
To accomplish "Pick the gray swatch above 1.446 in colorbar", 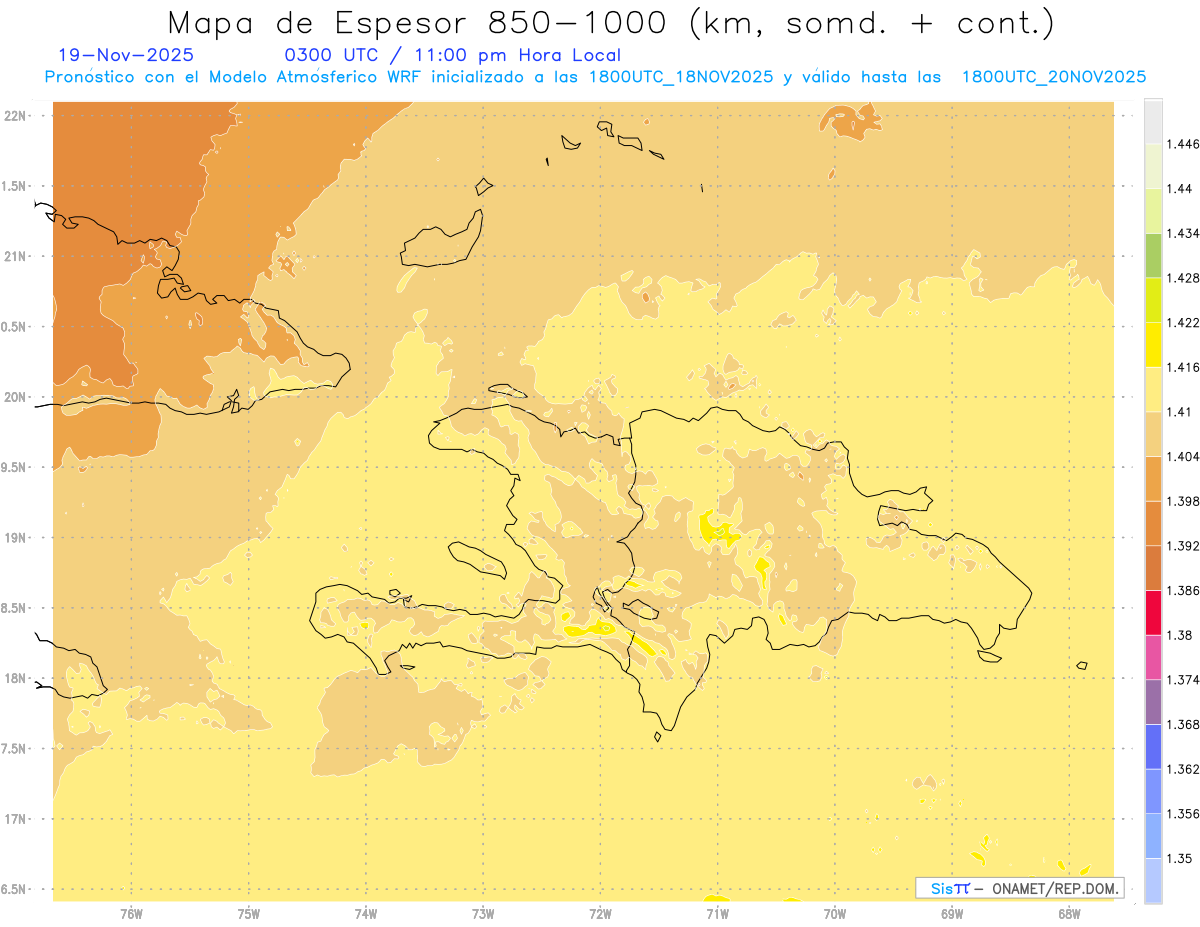I will [x=1153, y=121].
